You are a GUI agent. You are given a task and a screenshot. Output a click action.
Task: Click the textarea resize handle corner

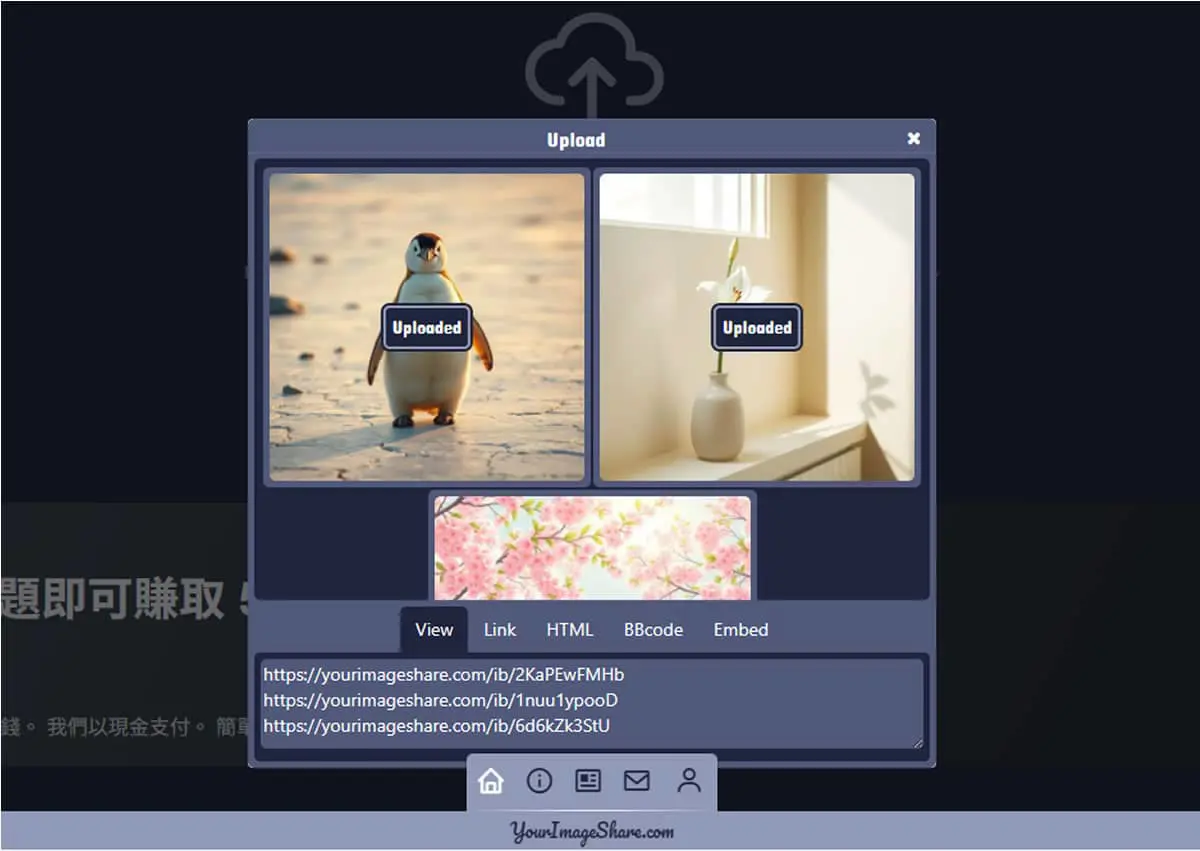(x=916, y=742)
